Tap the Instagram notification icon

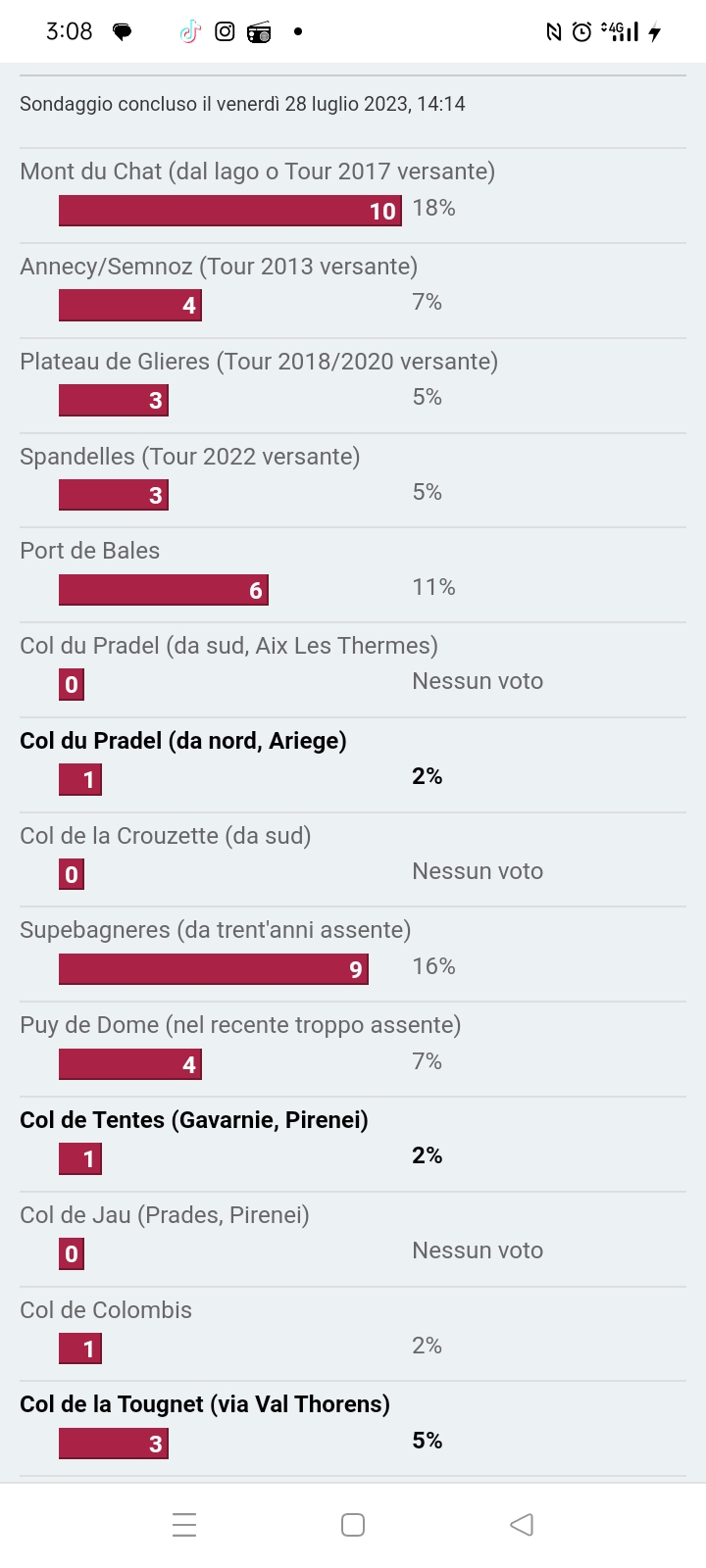point(225,31)
